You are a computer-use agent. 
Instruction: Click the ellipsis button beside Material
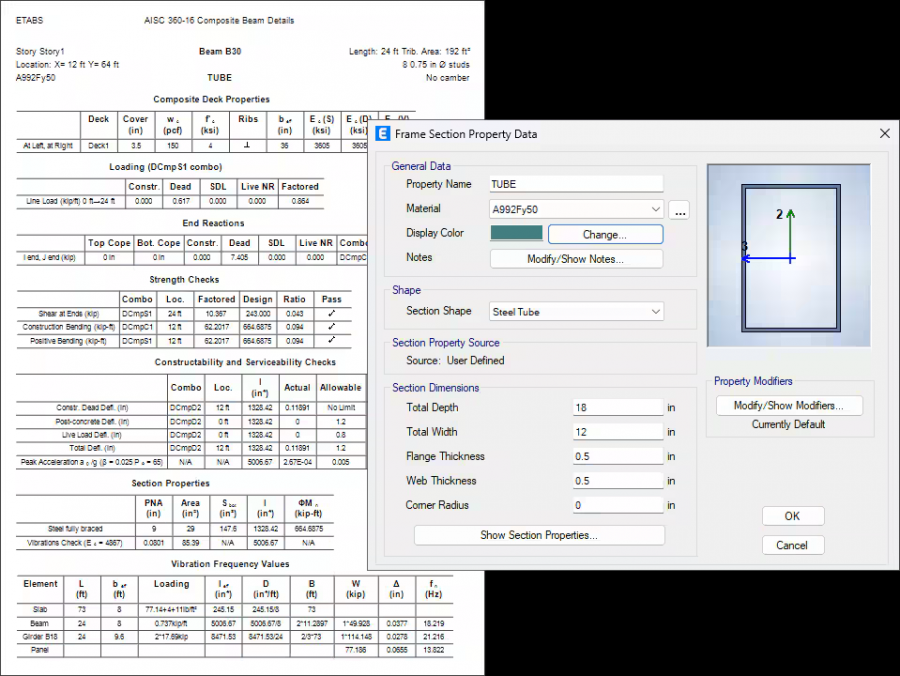point(680,210)
